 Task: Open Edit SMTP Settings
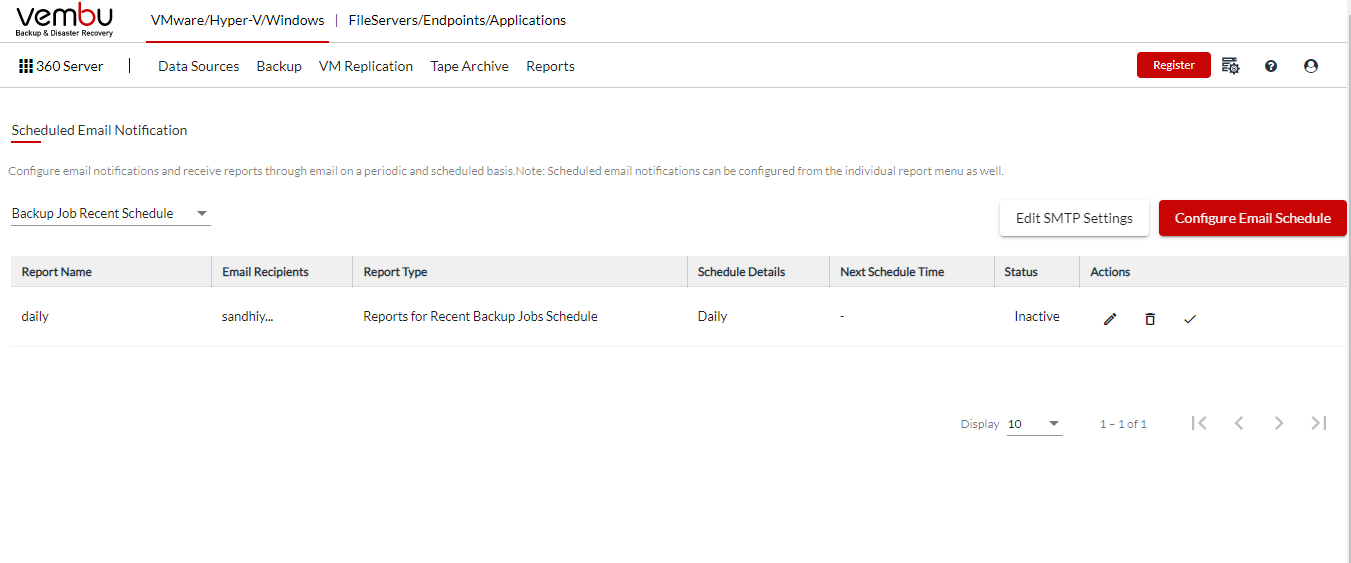[x=1074, y=218]
